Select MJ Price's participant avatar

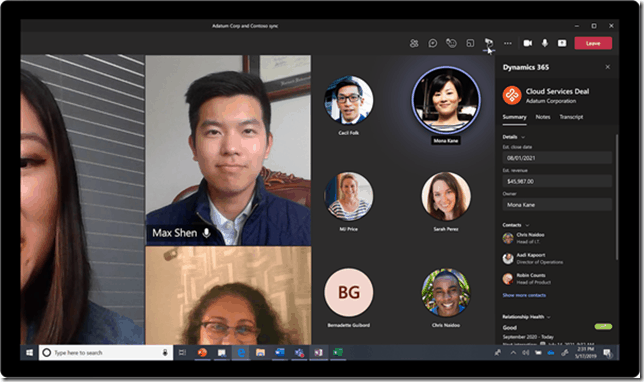349,196
